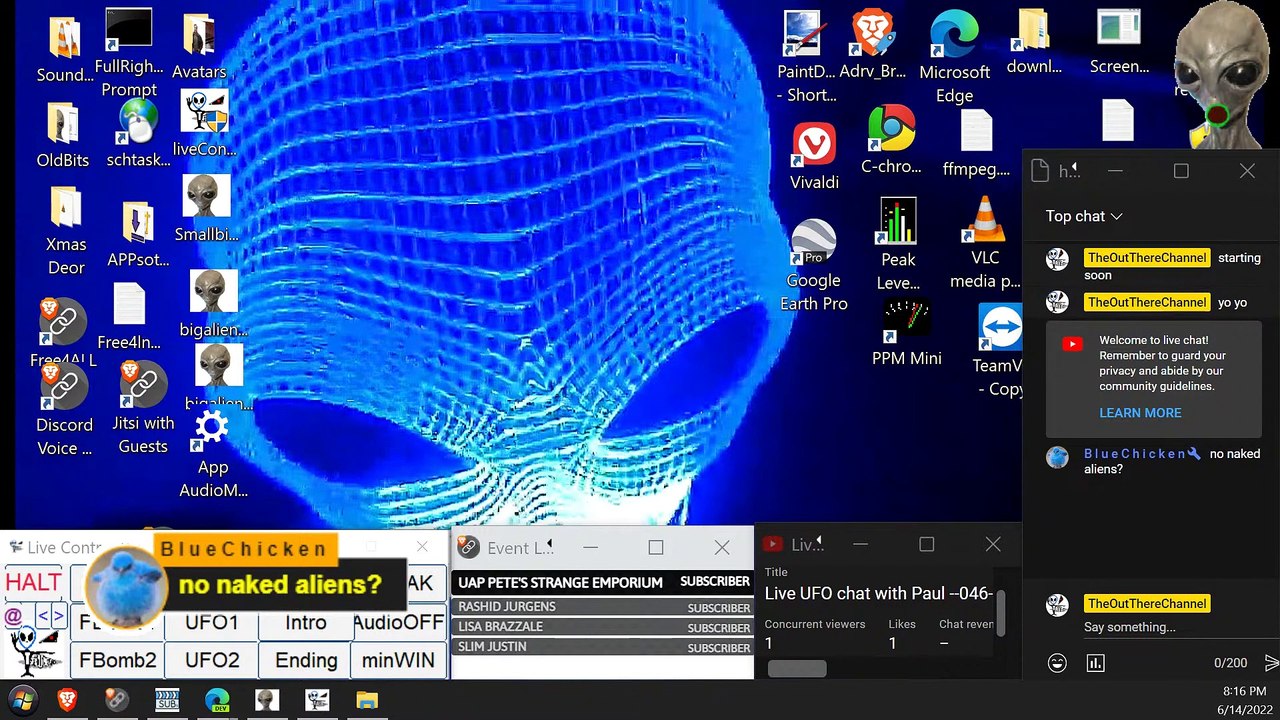Open the Avatars folder

tap(199, 47)
